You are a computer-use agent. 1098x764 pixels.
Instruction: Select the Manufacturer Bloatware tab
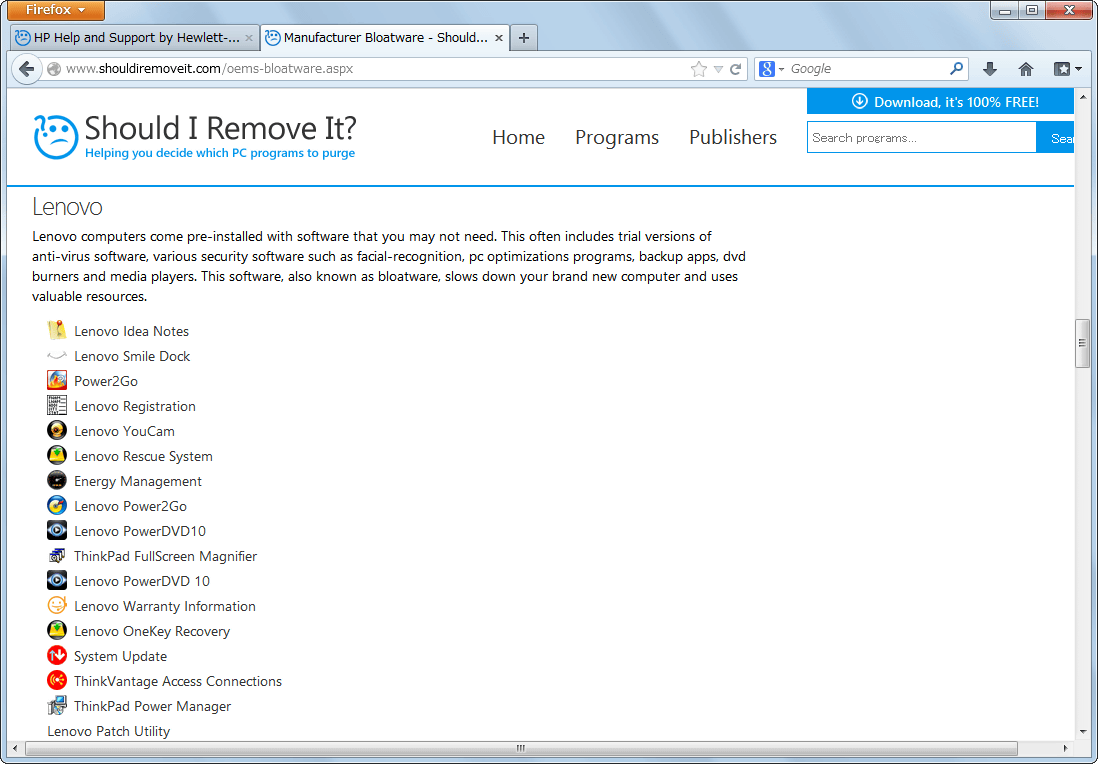tap(384, 38)
